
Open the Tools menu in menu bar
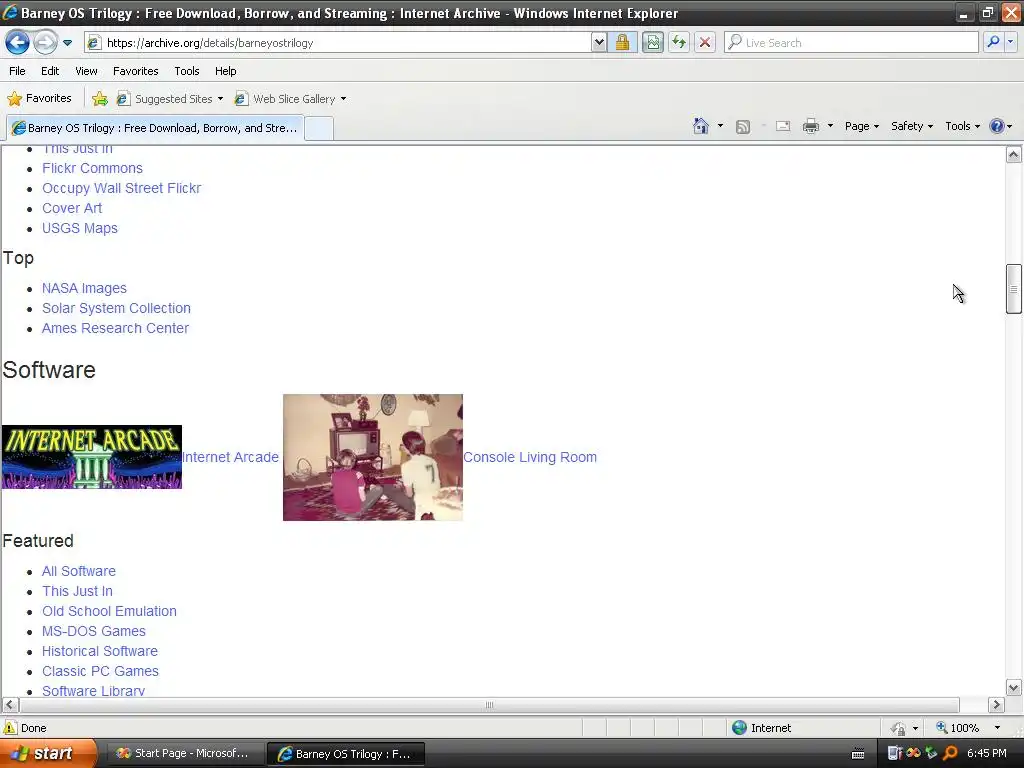coord(187,71)
